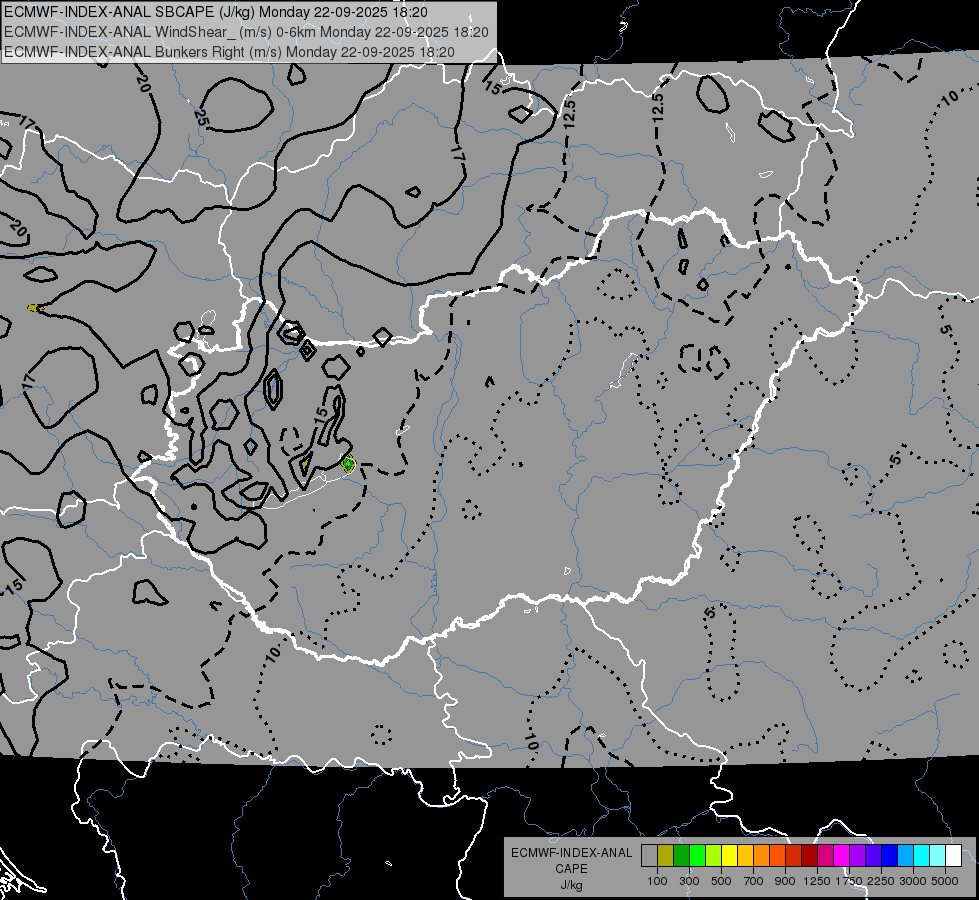Click the cyan swatch above 3000
The image size is (979, 900).
pos(922,856)
